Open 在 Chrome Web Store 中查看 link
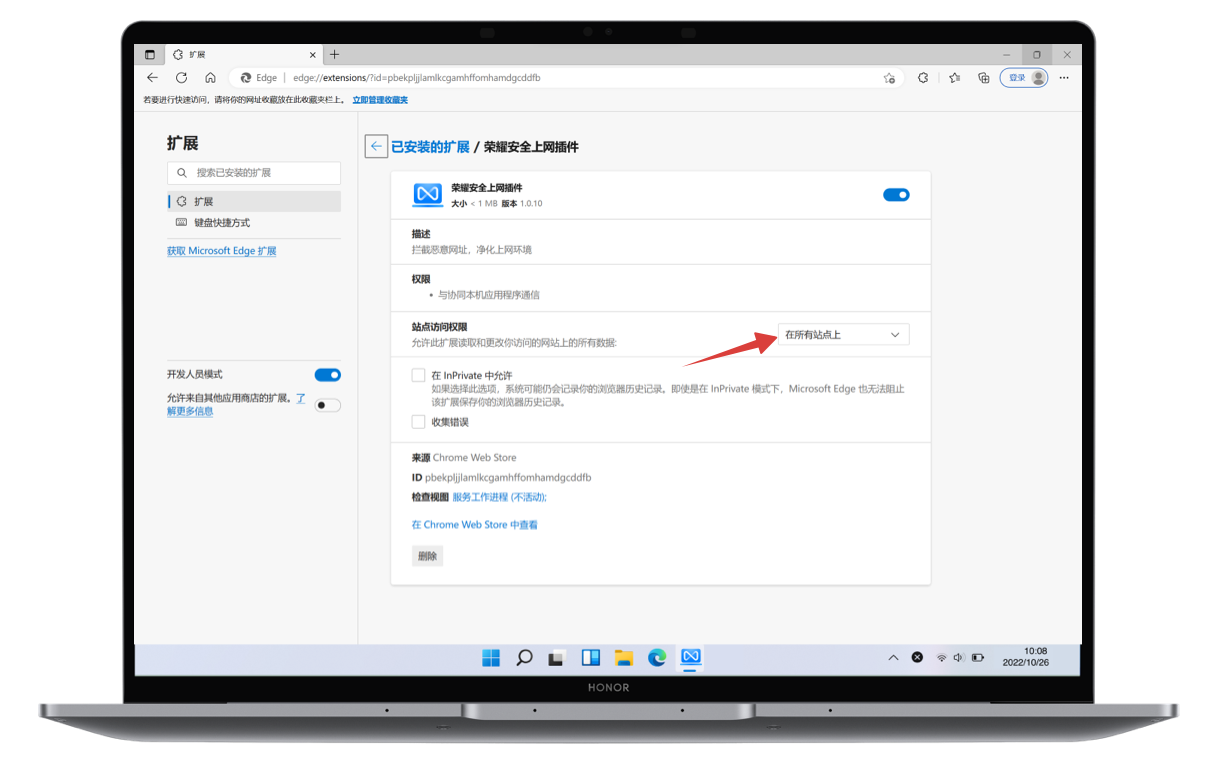The width and height of the screenshot is (1212, 764). (x=475, y=525)
